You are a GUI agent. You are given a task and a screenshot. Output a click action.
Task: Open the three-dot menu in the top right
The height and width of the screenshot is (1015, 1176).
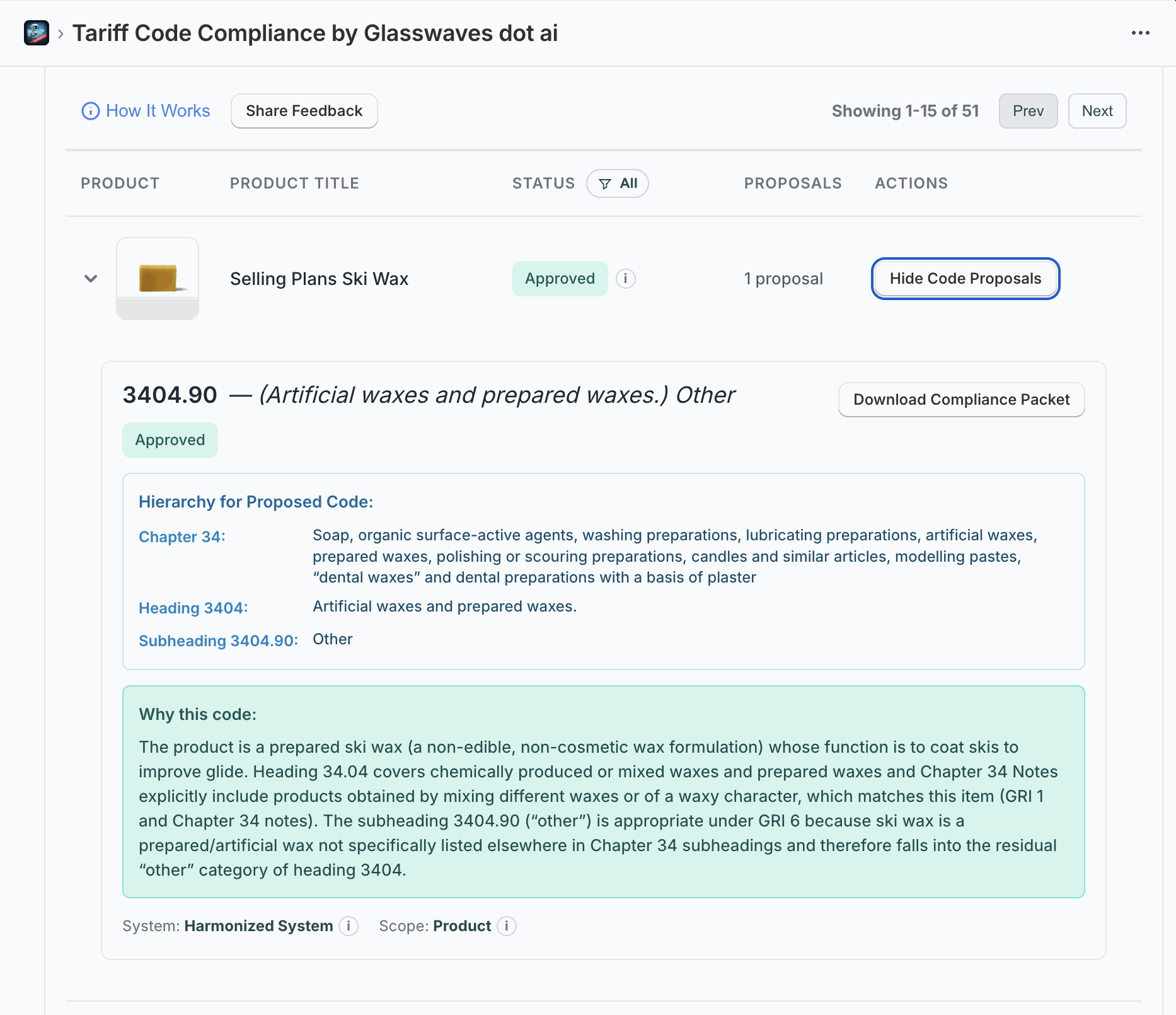click(x=1141, y=33)
